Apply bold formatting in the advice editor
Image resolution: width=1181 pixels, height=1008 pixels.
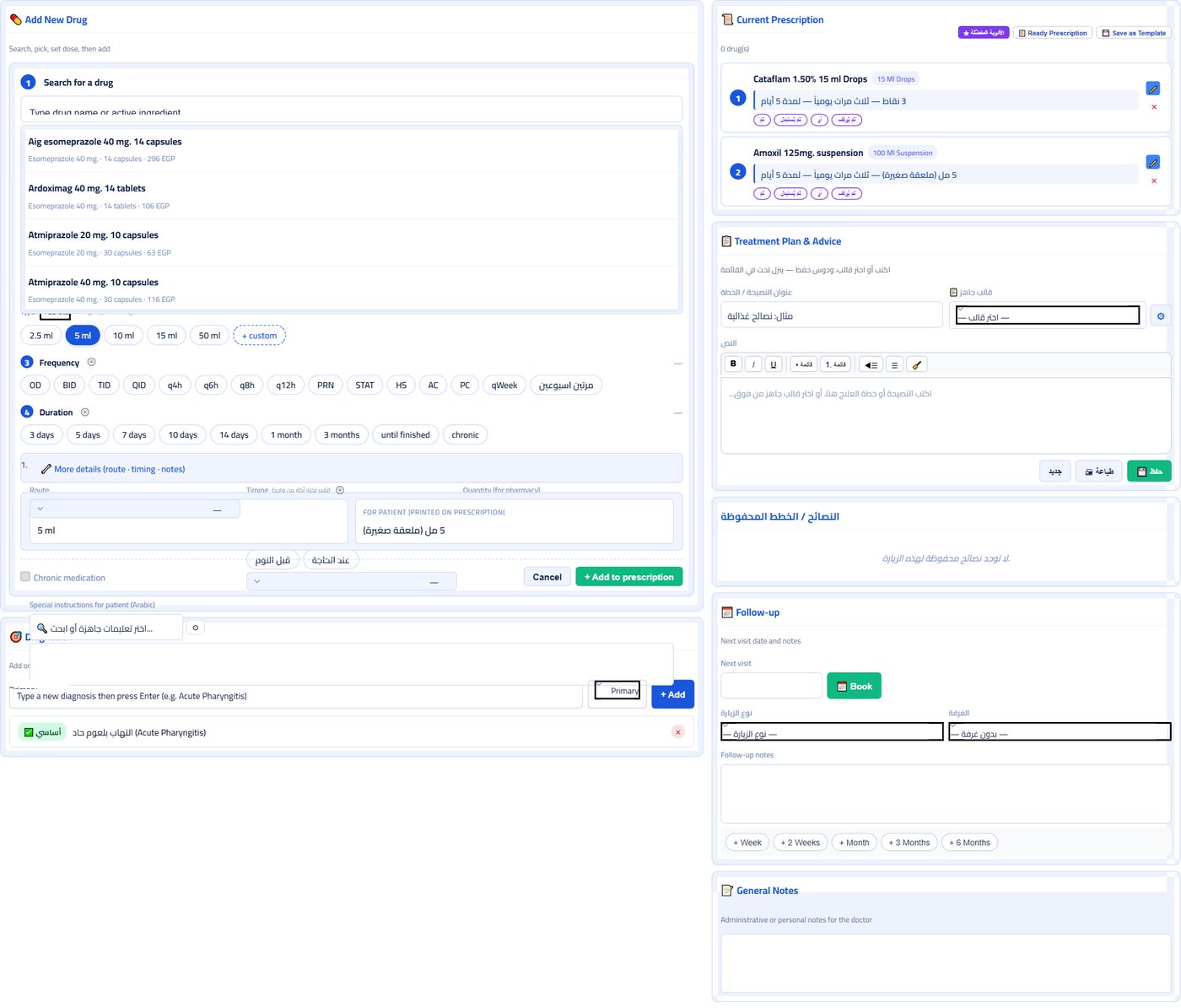[733, 364]
